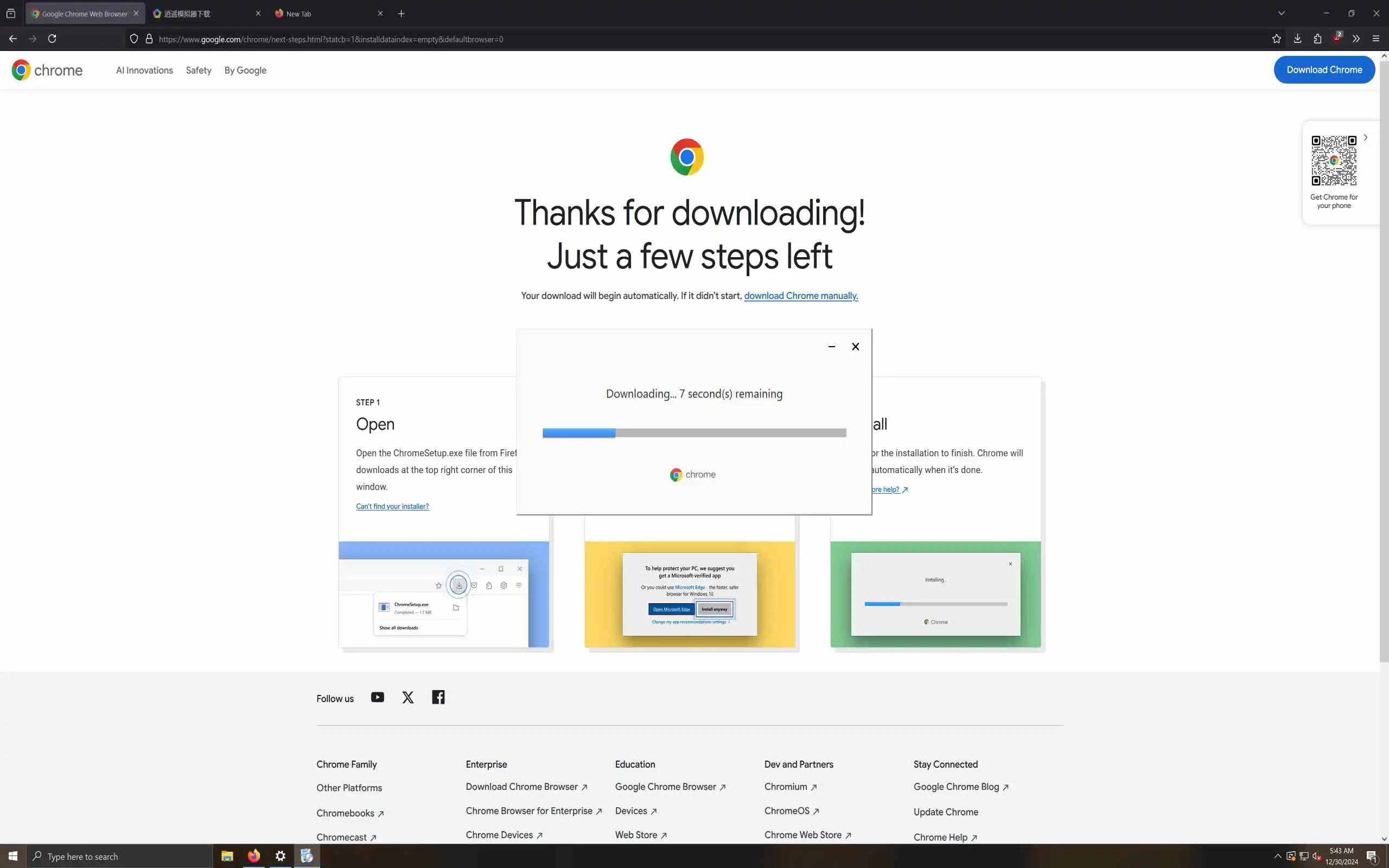This screenshot has height=868, width=1389.
Task: Open Firefox application hamburger menu
Action: (1376, 39)
